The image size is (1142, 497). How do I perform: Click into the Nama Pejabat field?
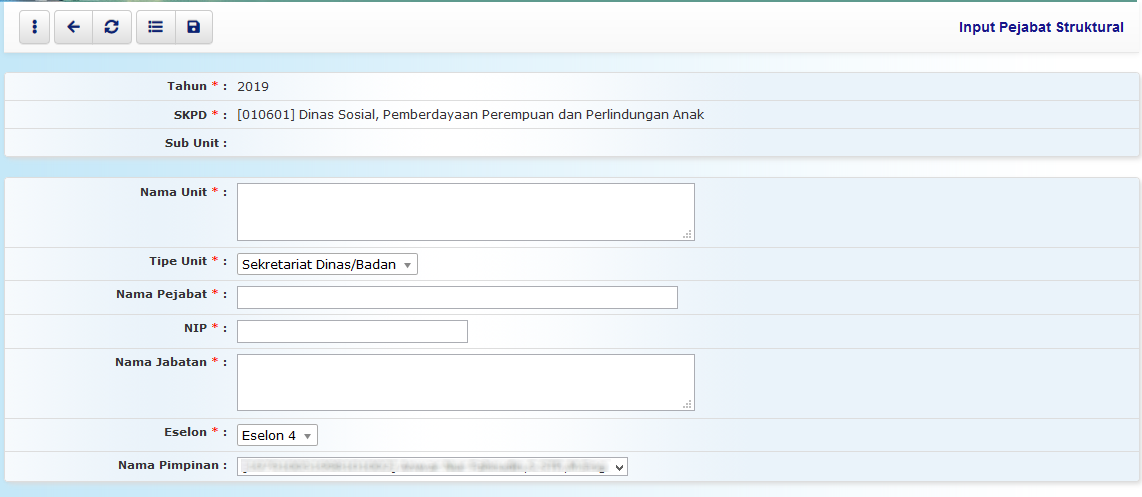coord(457,297)
